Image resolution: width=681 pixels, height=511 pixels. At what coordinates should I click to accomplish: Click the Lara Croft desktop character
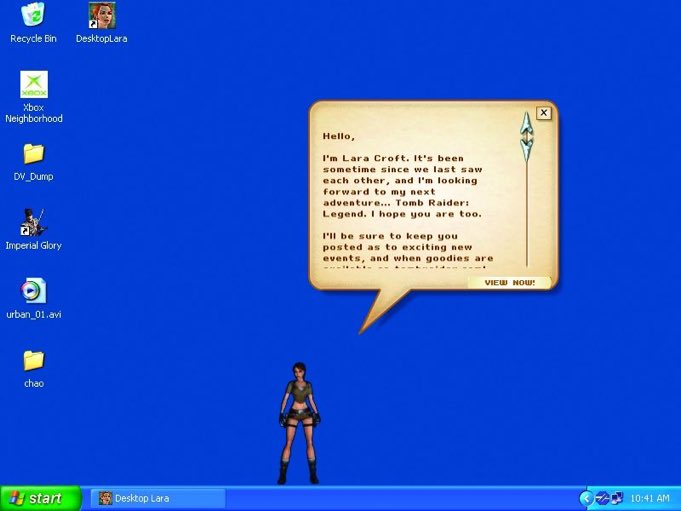pos(299,423)
